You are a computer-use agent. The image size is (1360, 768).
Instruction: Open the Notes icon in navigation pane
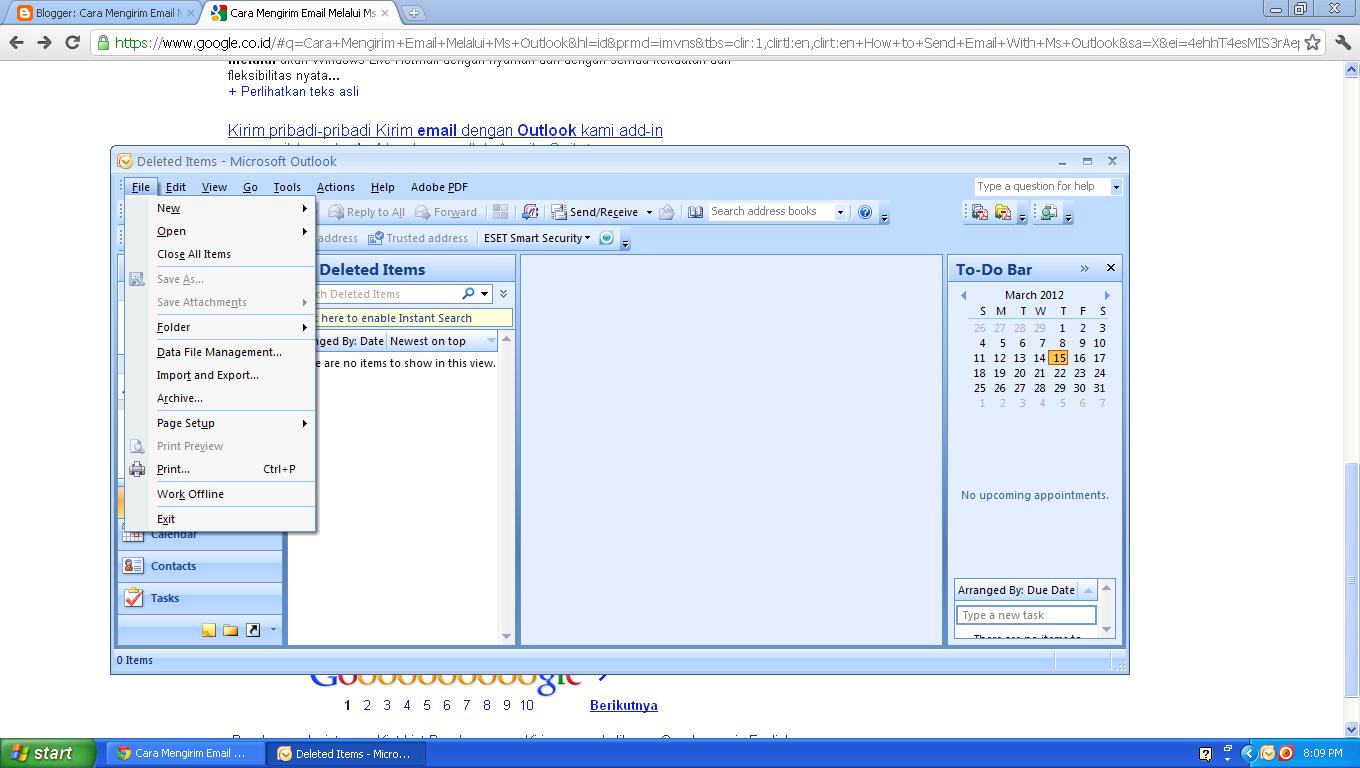coord(209,630)
